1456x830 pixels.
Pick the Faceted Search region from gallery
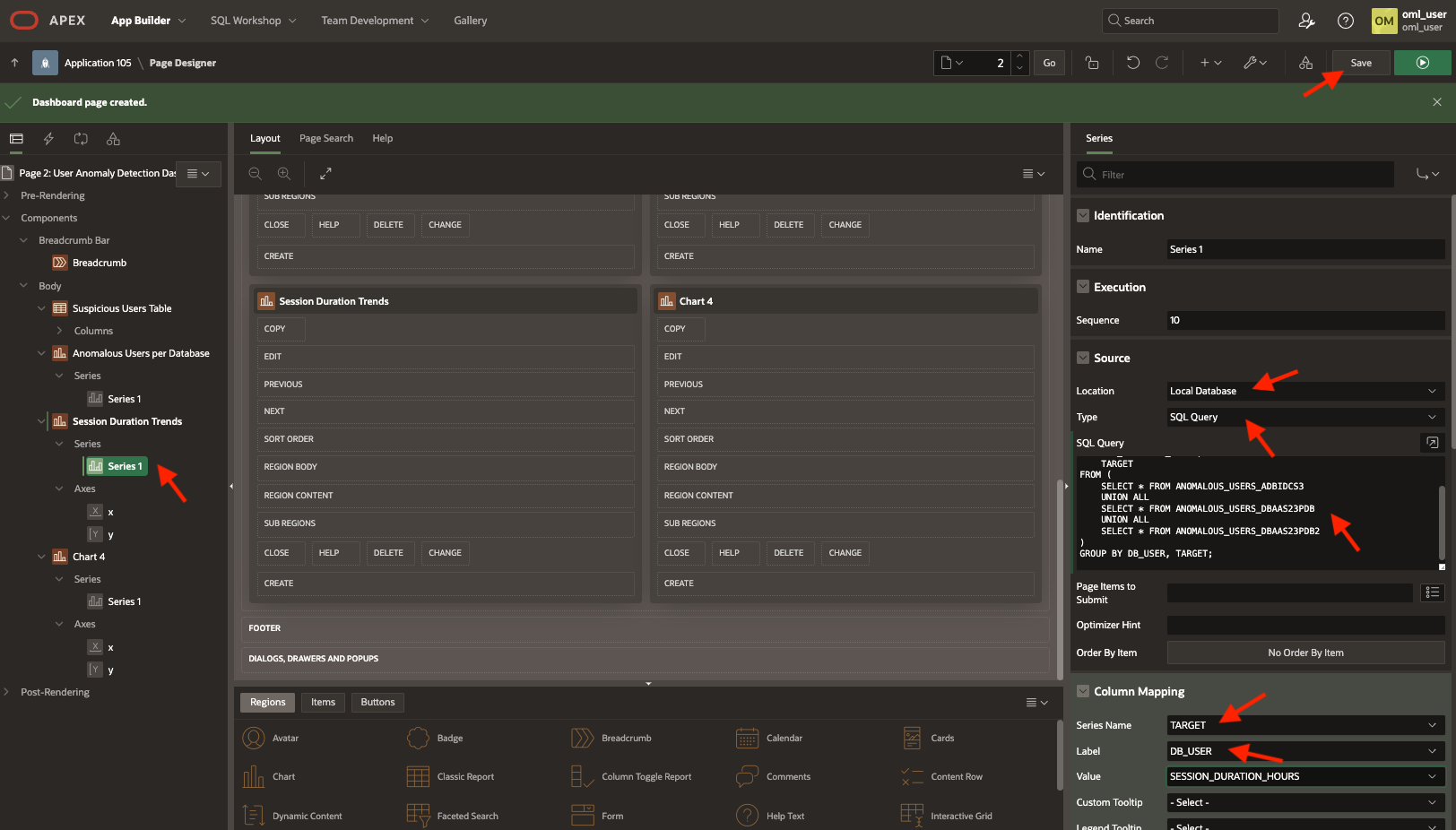pos(452,816)
